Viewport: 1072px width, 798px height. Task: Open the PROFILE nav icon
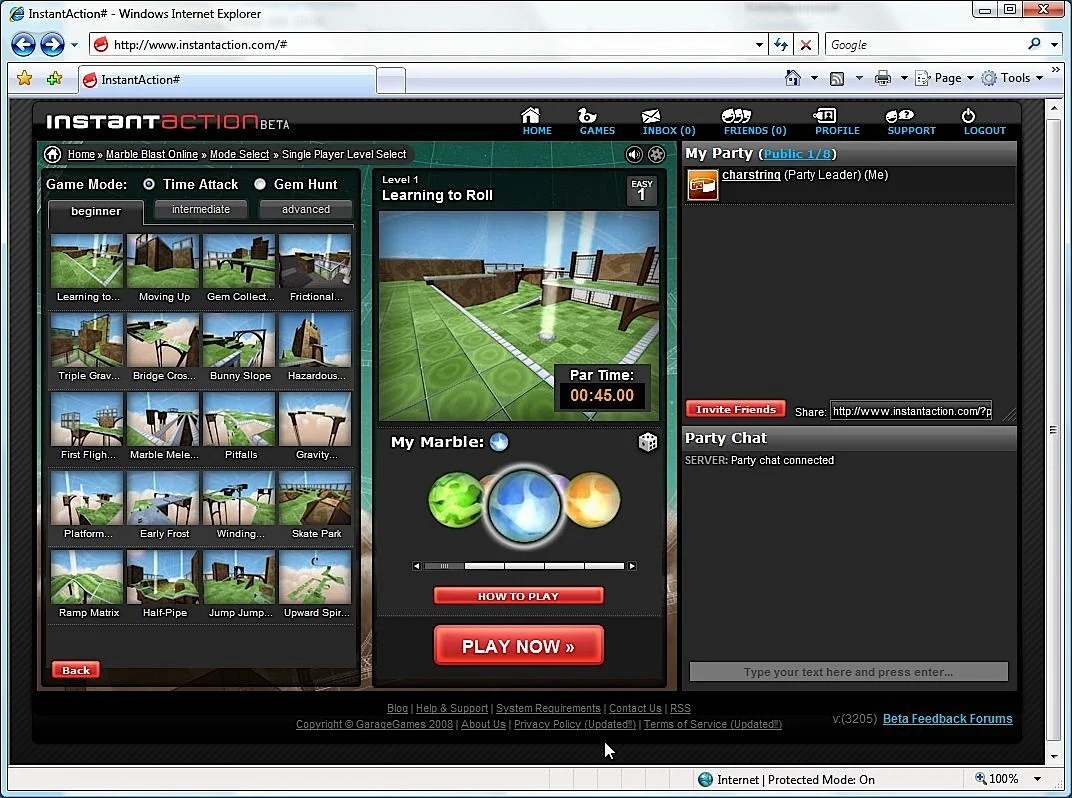(824, 115)
